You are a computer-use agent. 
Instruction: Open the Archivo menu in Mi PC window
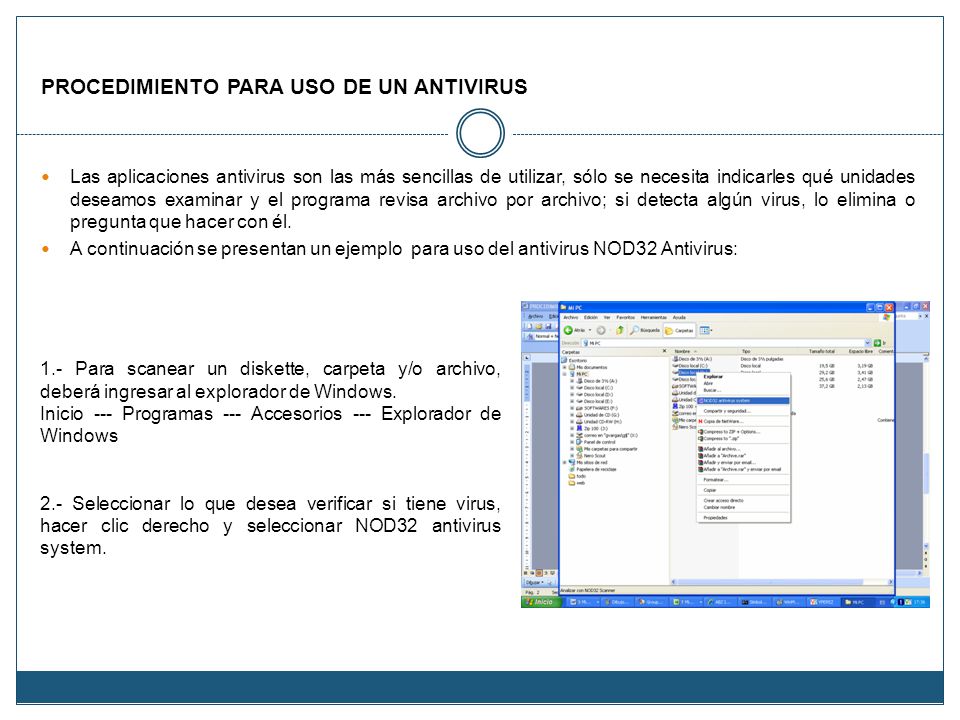point(571,317)
